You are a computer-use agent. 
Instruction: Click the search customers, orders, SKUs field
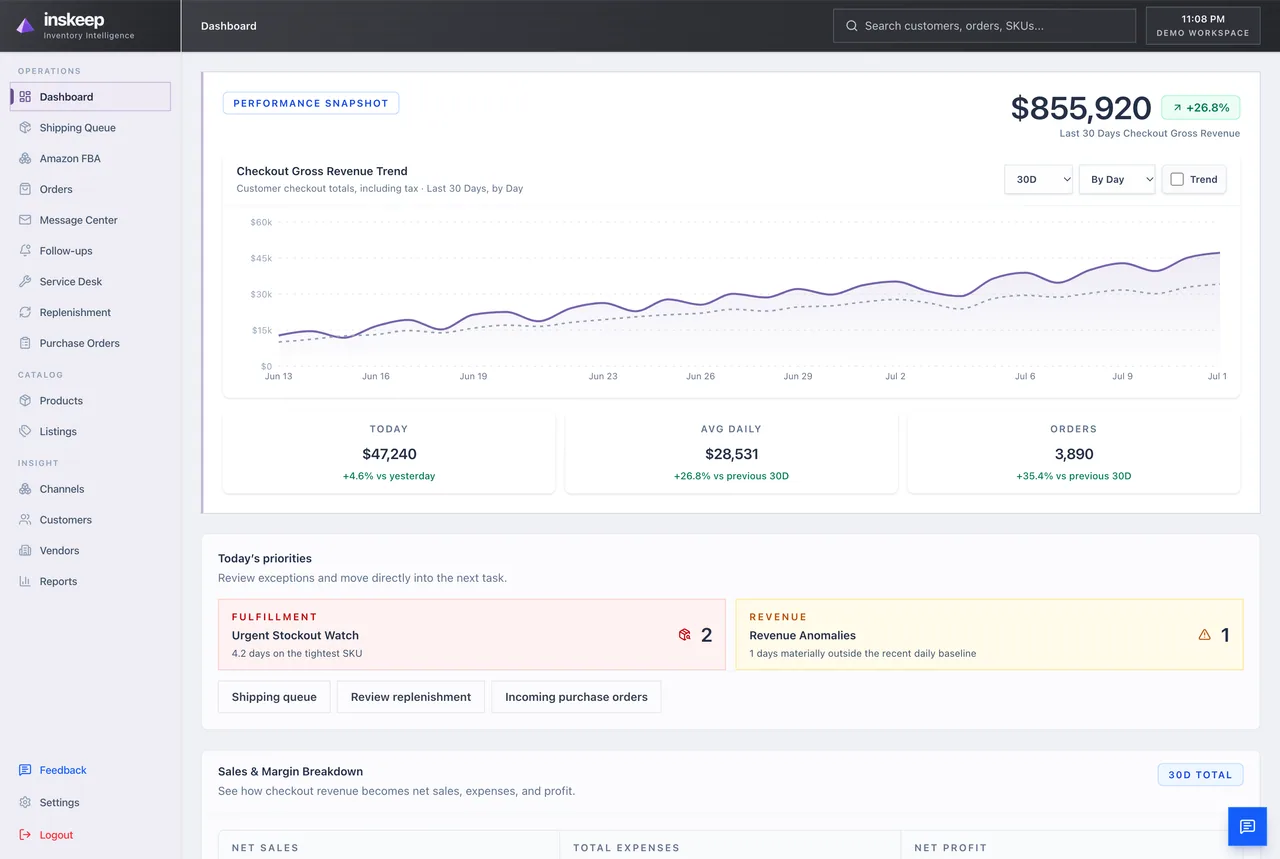[984, 26]
